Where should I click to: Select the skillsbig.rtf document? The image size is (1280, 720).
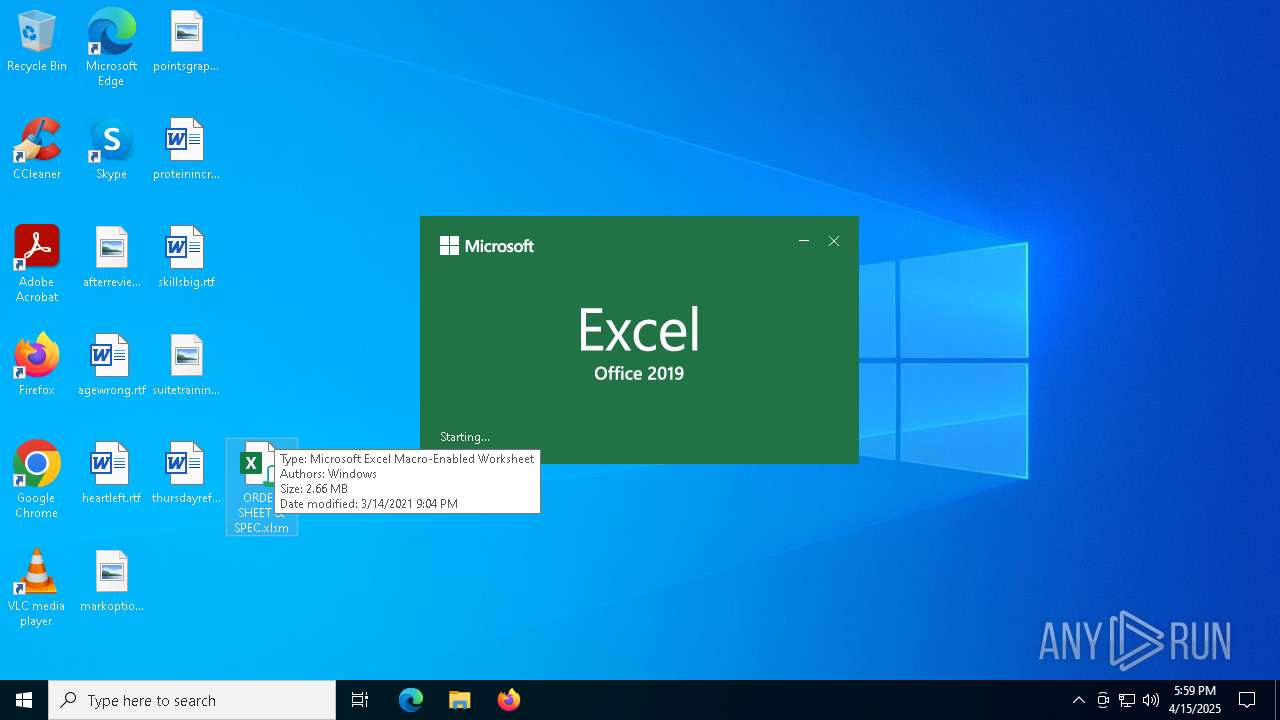186,258
